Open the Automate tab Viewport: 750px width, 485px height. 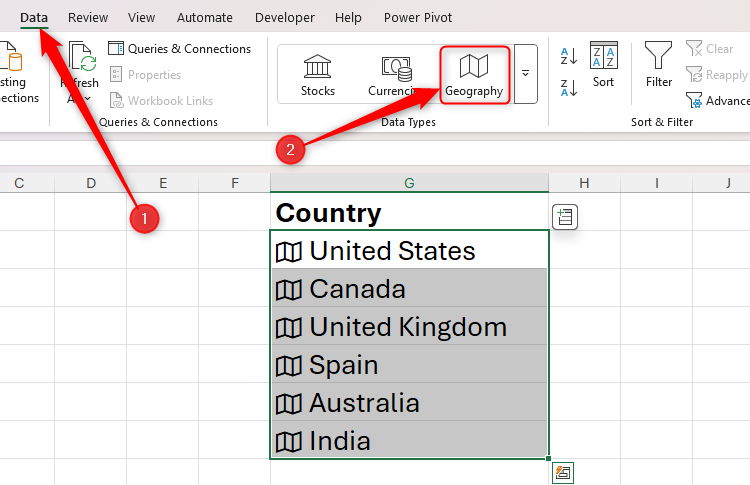(204, 18)
